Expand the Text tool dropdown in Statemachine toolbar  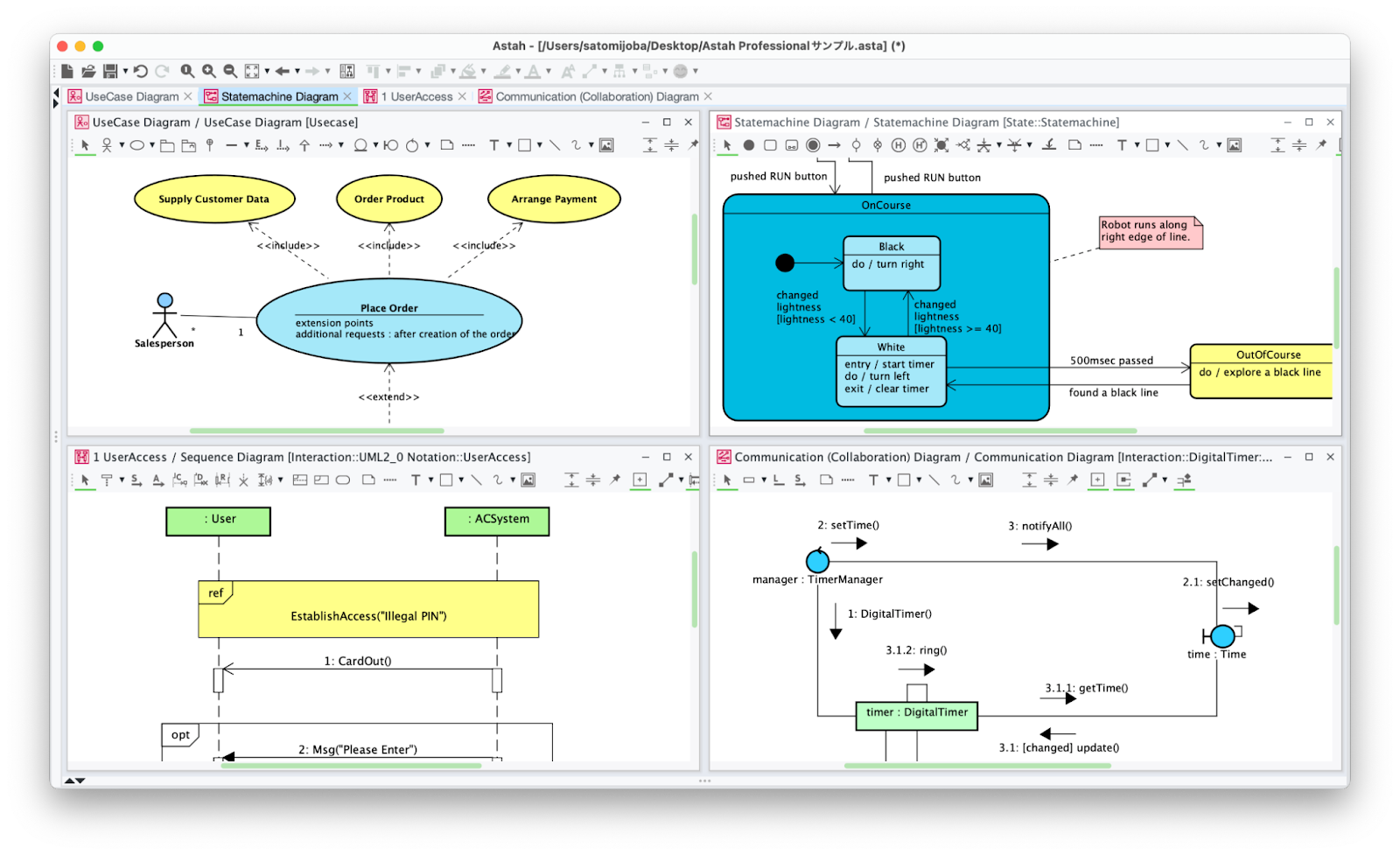tap(1137, 145)
